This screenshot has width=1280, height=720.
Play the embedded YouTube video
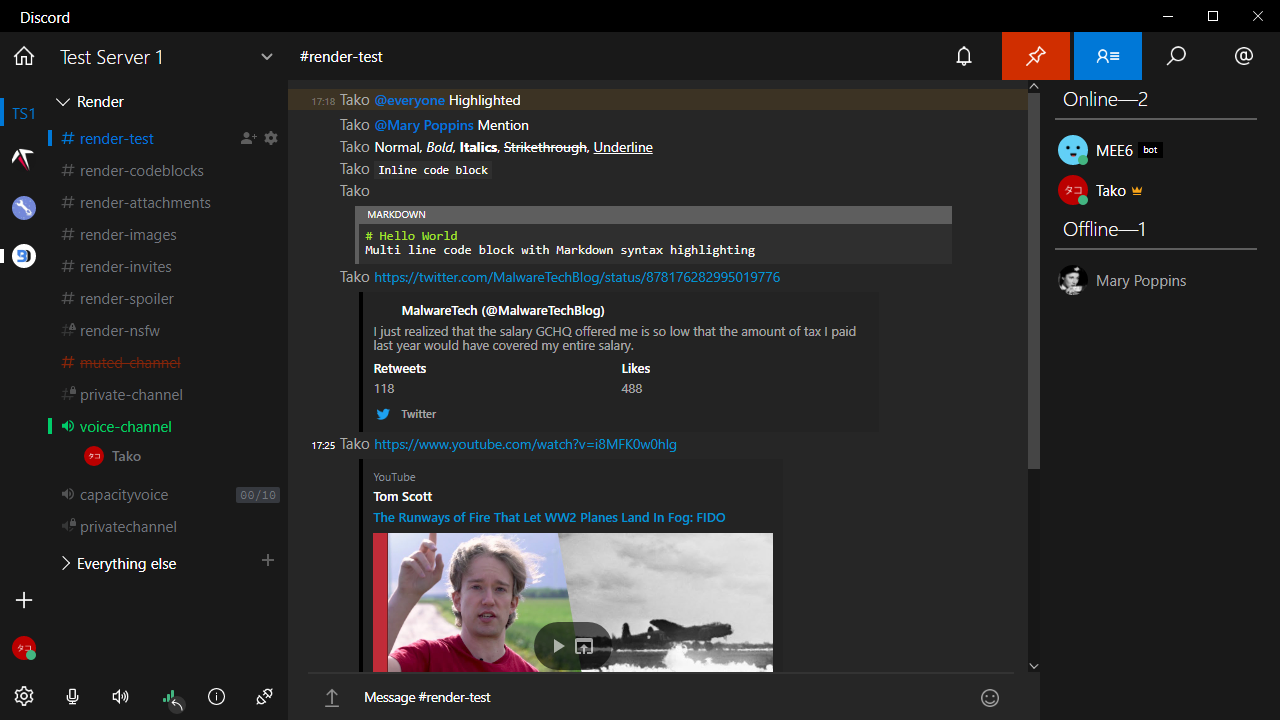pos(559,646)
